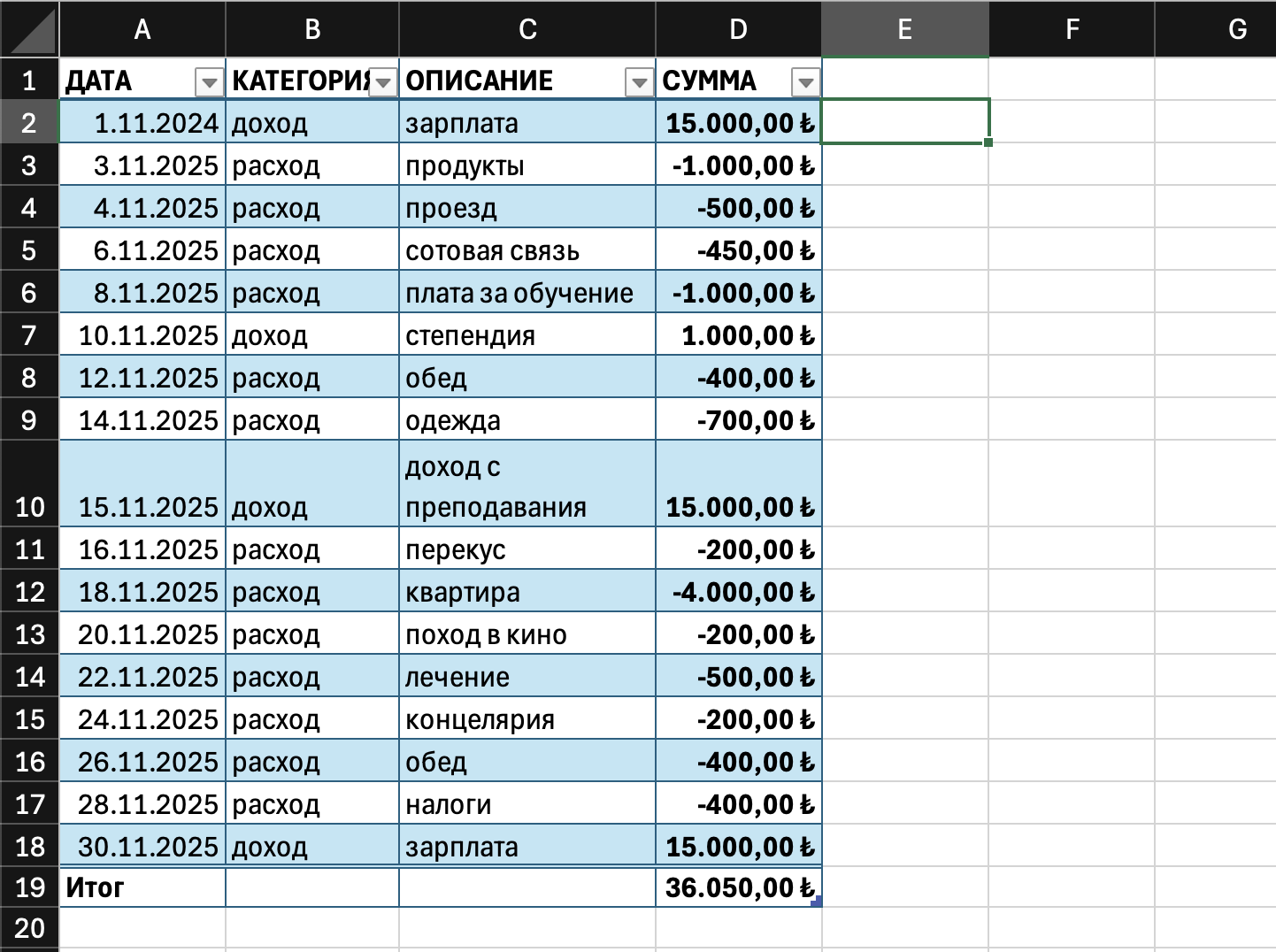Select amount cell -4.000,00 ₺
The height and width of the screenshot is (952, 1276).
739,591
